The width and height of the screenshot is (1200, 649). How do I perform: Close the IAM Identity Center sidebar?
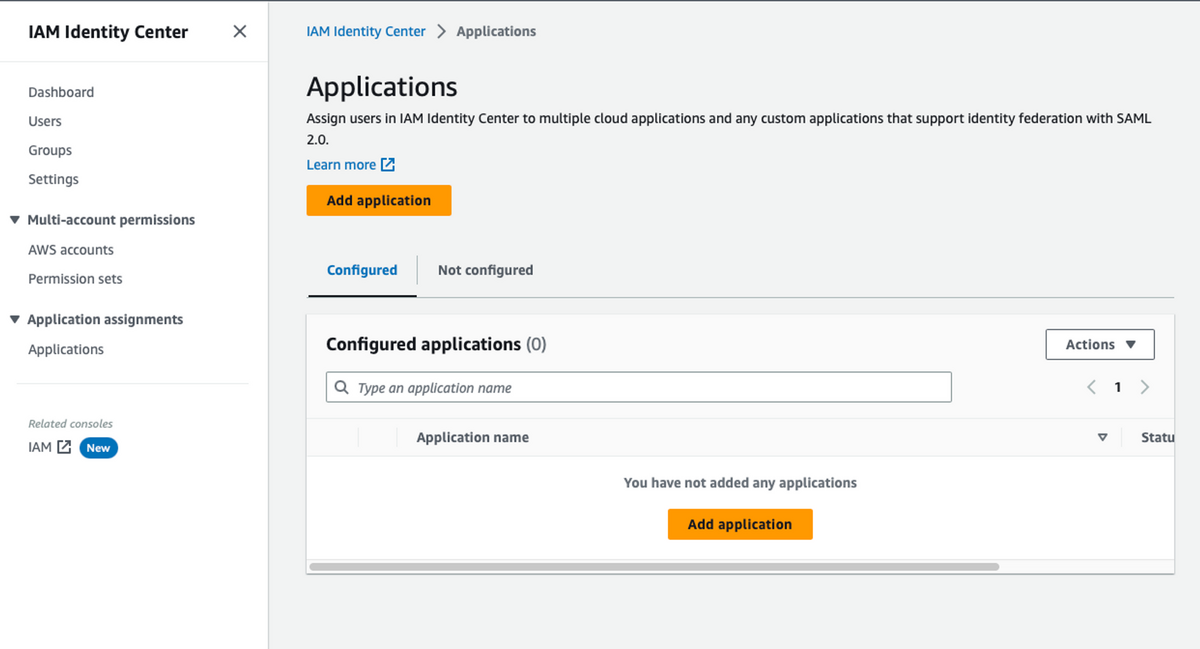(240, 31)
